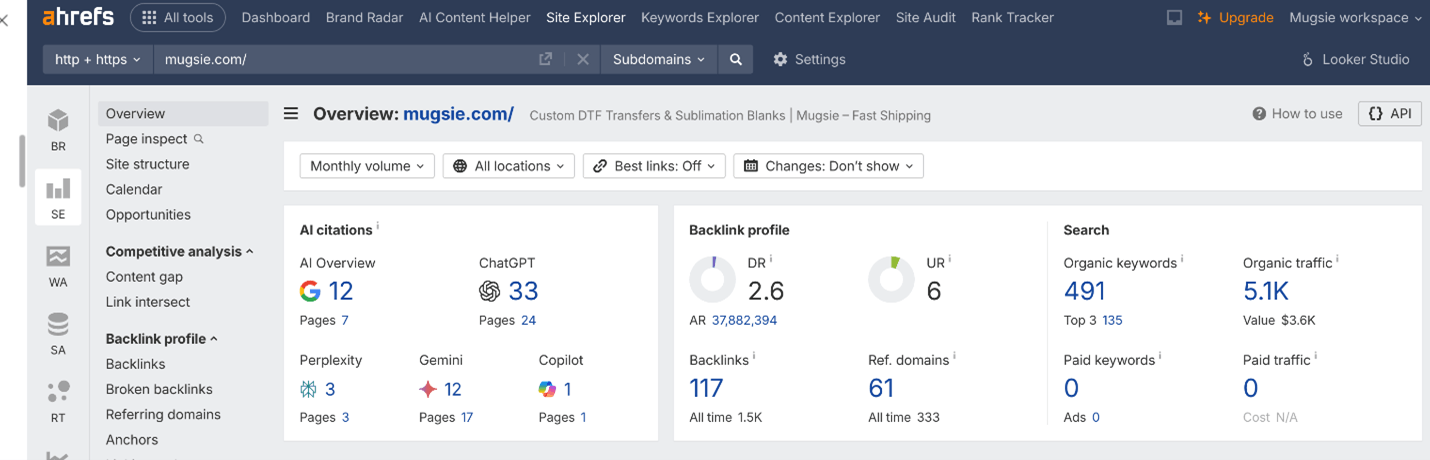Click ChatGPT citations count 33
This screenshot has width=1430, height=460.
523,291
